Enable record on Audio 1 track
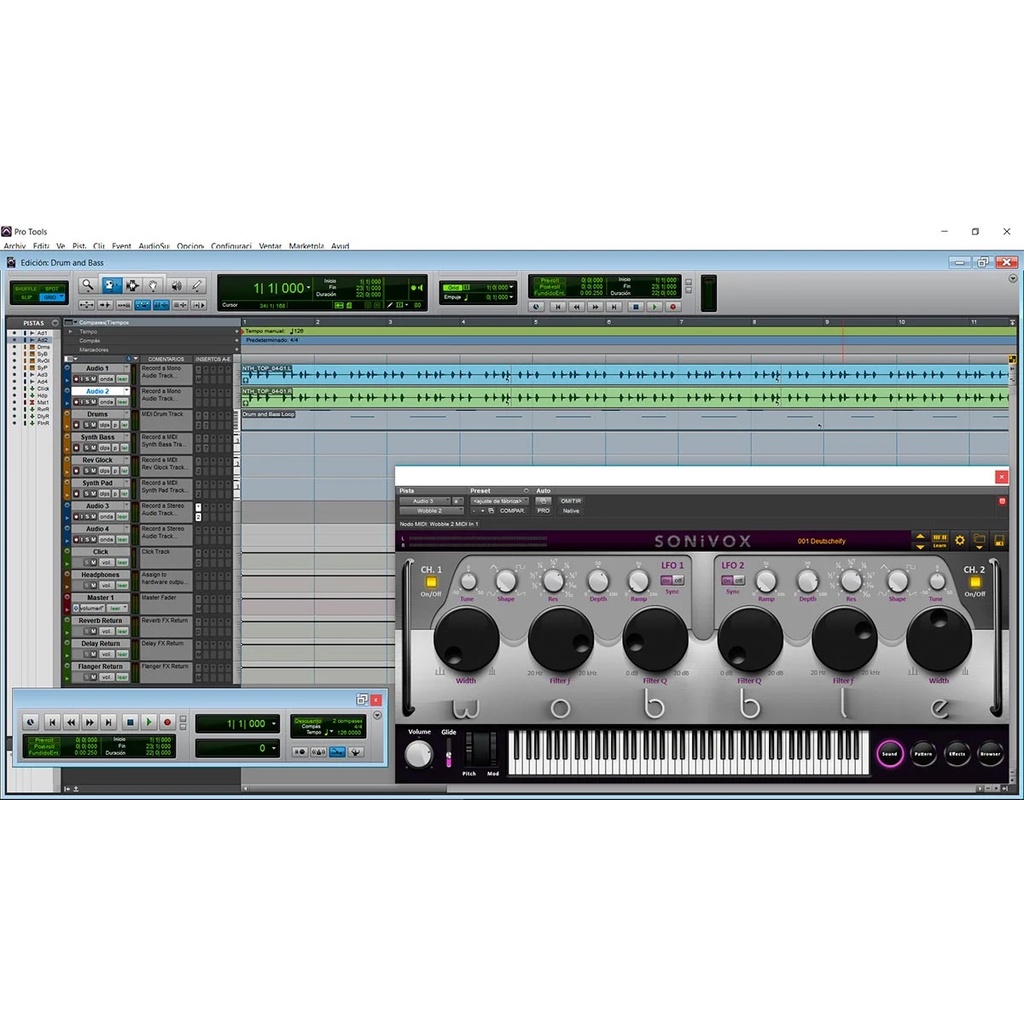 [76, 379]
